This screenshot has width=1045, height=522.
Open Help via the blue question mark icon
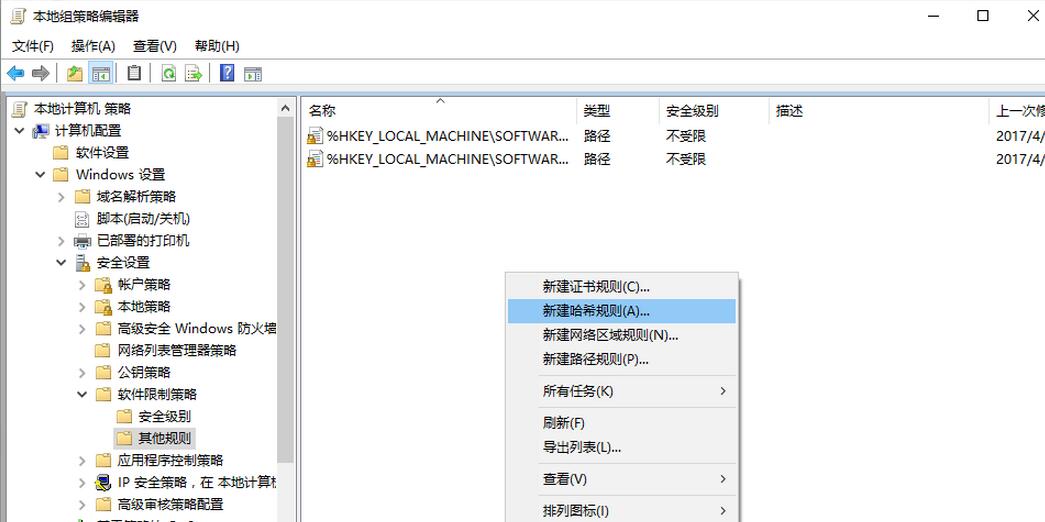(x=227, y=73)
